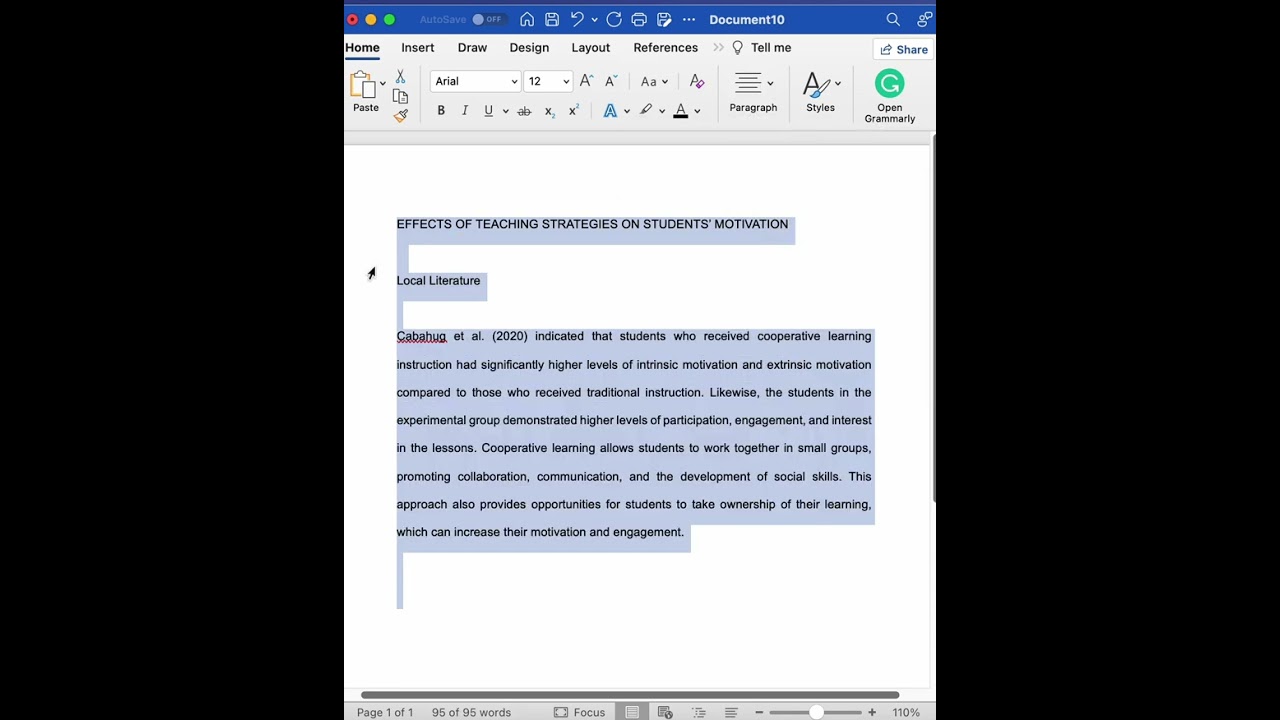Open the collaboration people icon
Image resolution: width=1280 pixels, height=720 pixels.
(925, 19)
